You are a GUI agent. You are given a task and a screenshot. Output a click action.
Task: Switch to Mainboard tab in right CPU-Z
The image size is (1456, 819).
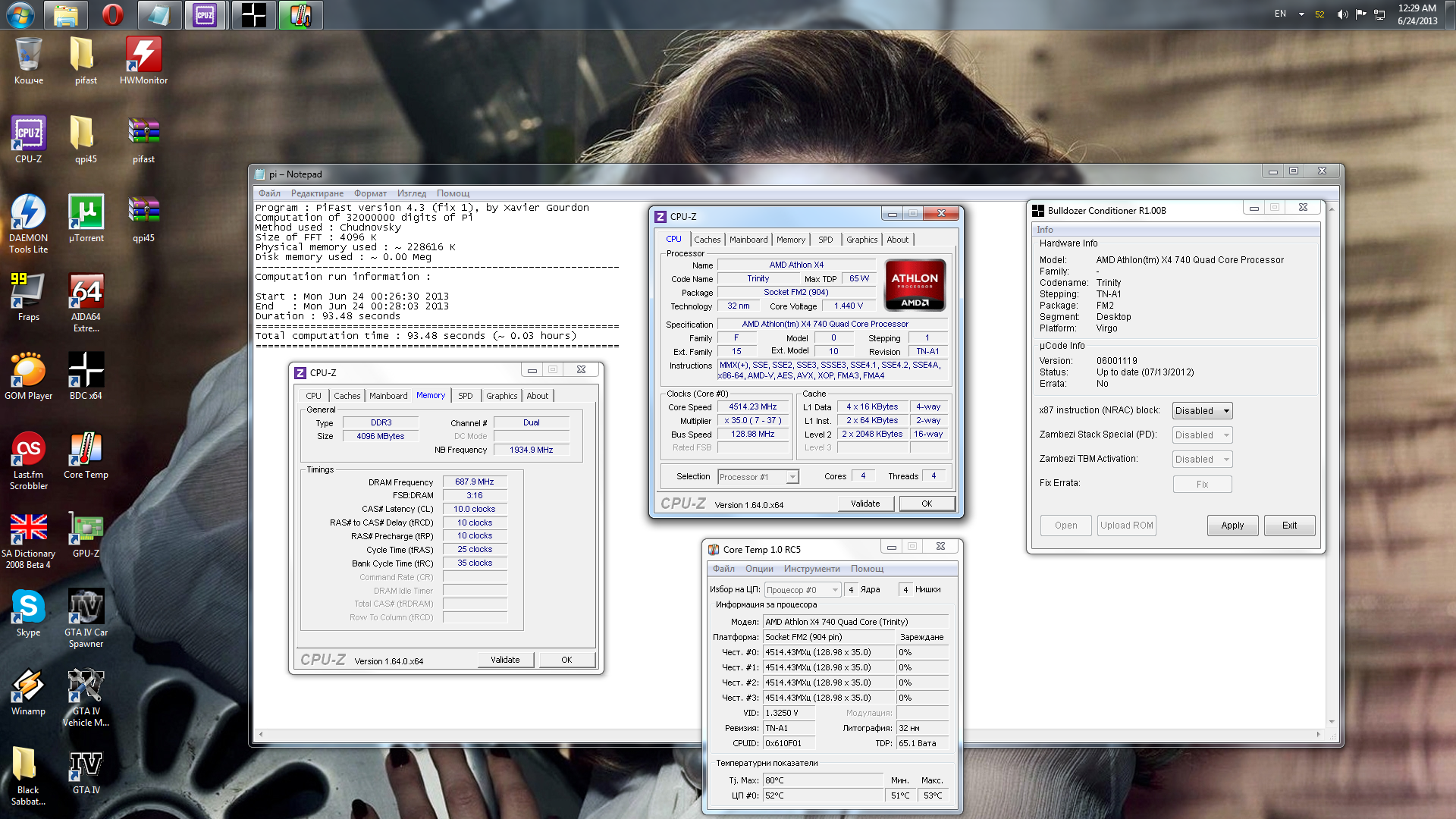tap(748, 240)
